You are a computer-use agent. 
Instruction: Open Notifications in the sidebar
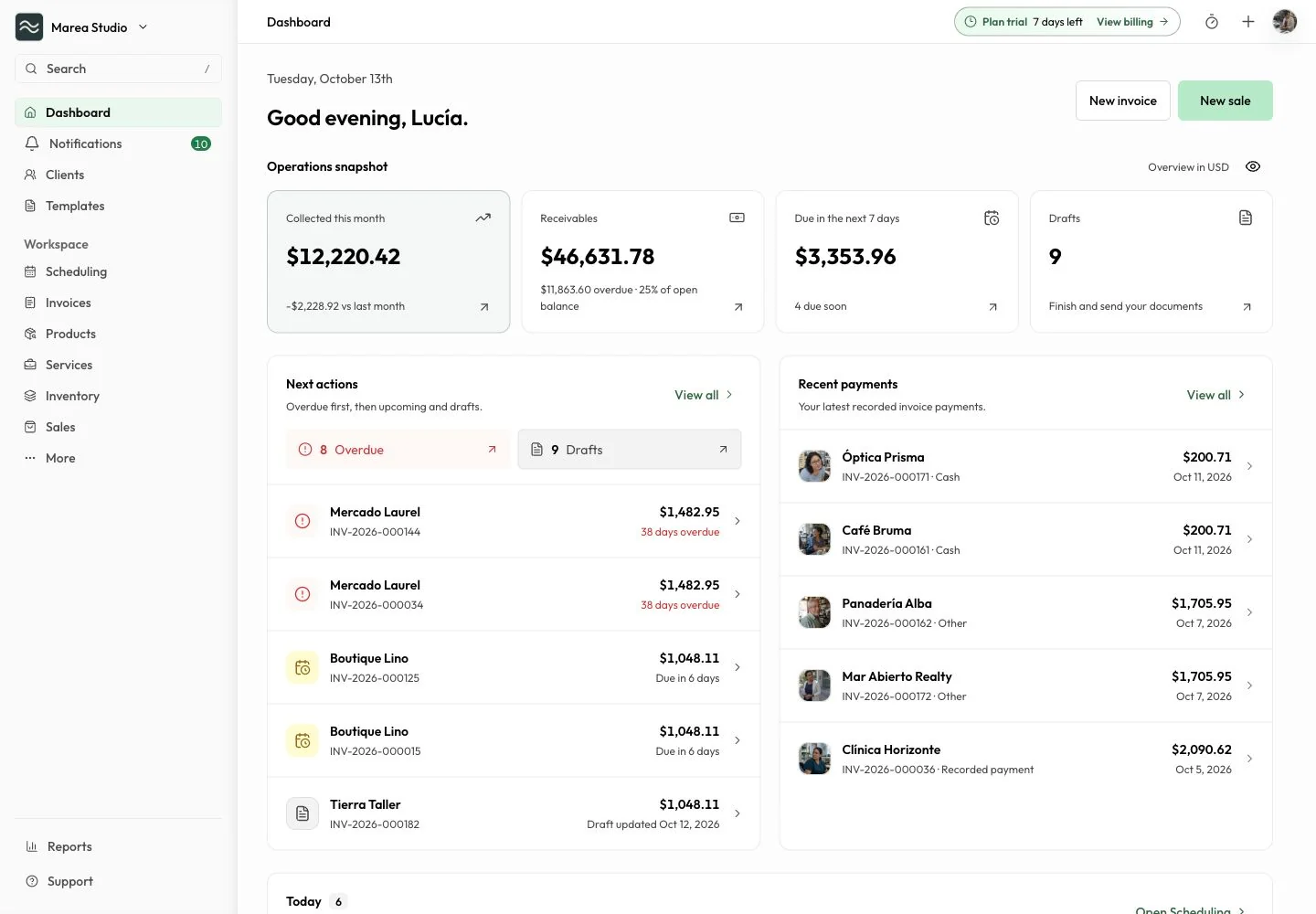(118, 143)
